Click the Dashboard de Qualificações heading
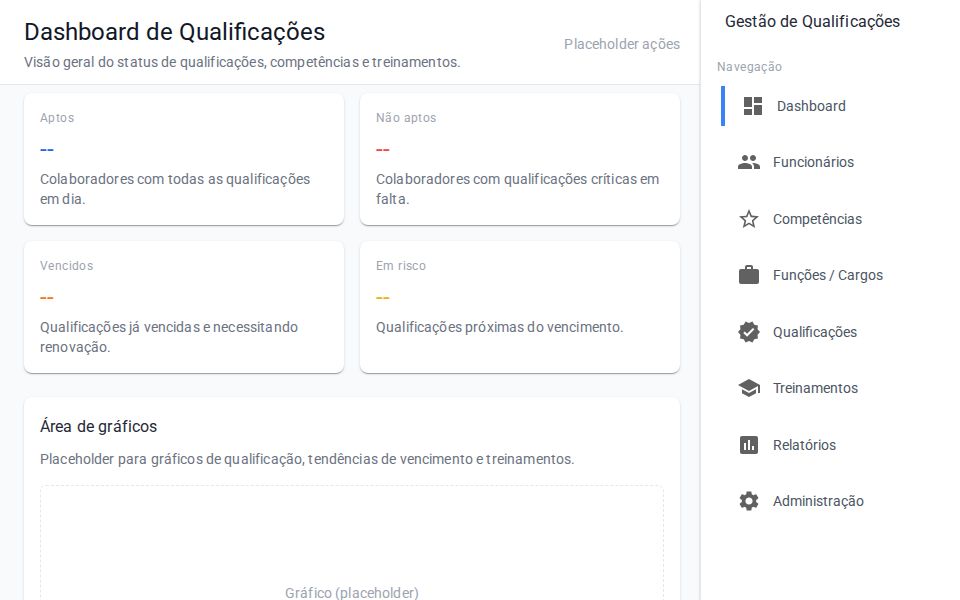This screenshot has height=600, width=960. (174, 32)
